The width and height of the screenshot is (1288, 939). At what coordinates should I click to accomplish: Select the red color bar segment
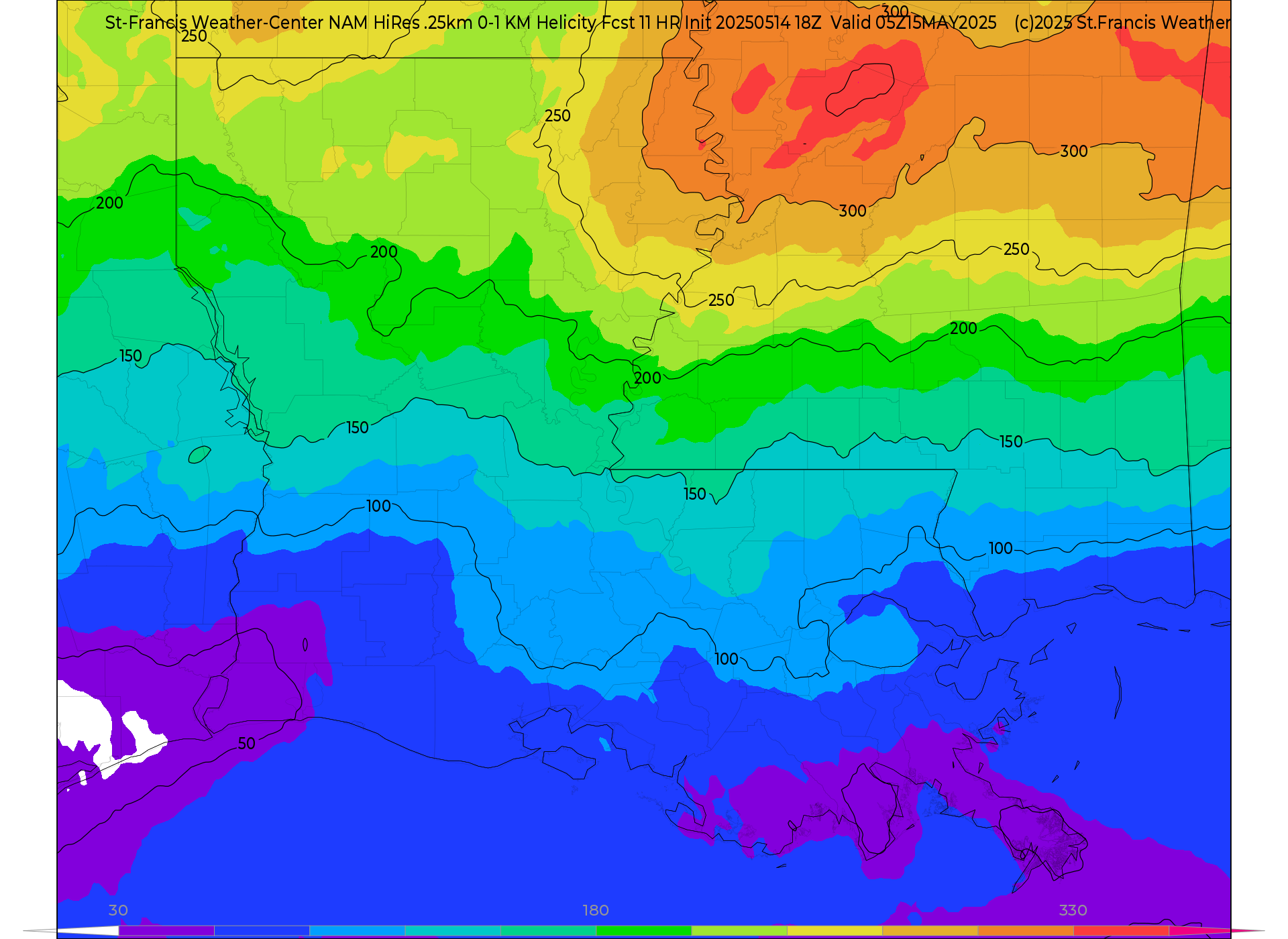point(1121,931)
